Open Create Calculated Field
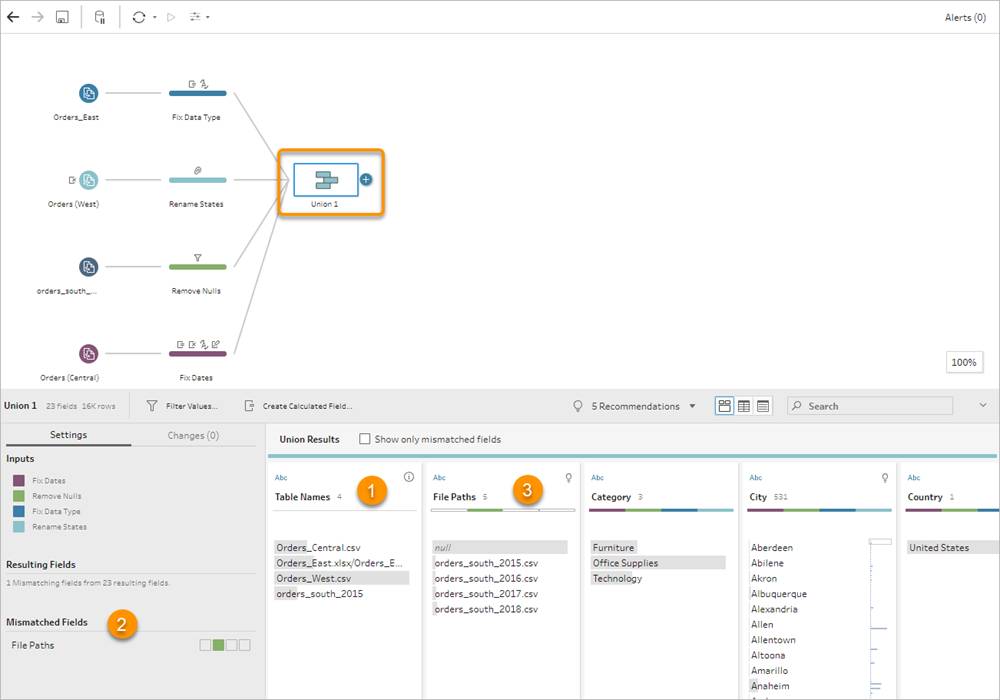The height and width of the screenshot is (700, 1000). (298, 406)
